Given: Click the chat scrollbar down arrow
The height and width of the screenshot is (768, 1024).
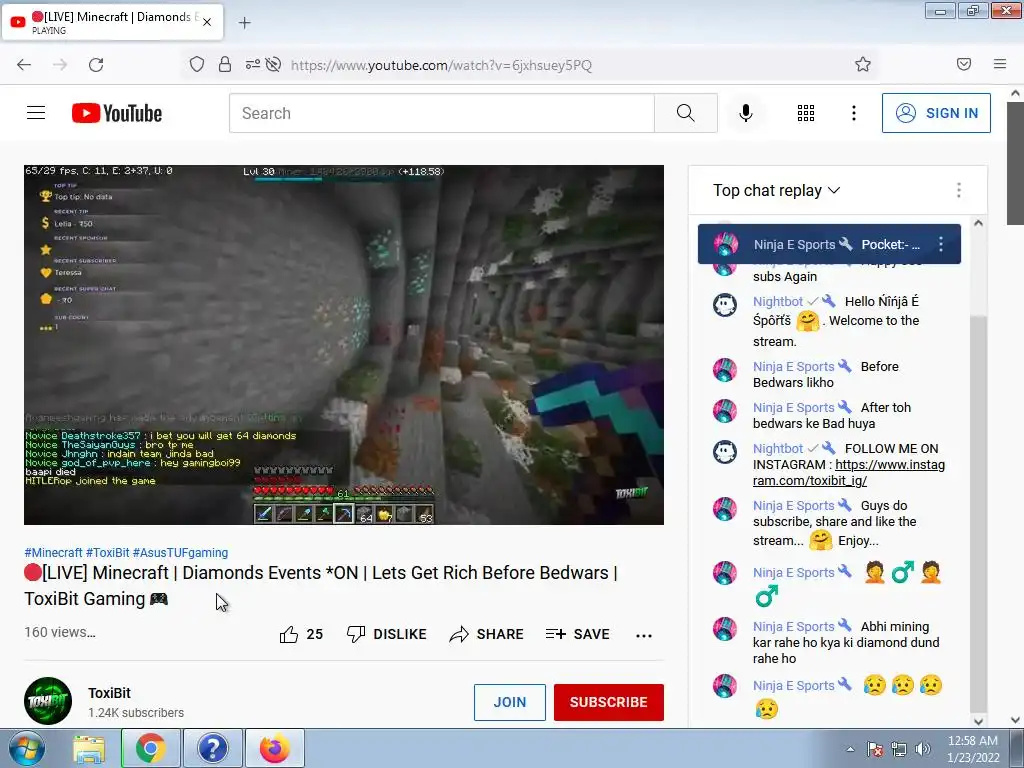Looking at the screenshot, I should 978,721.
